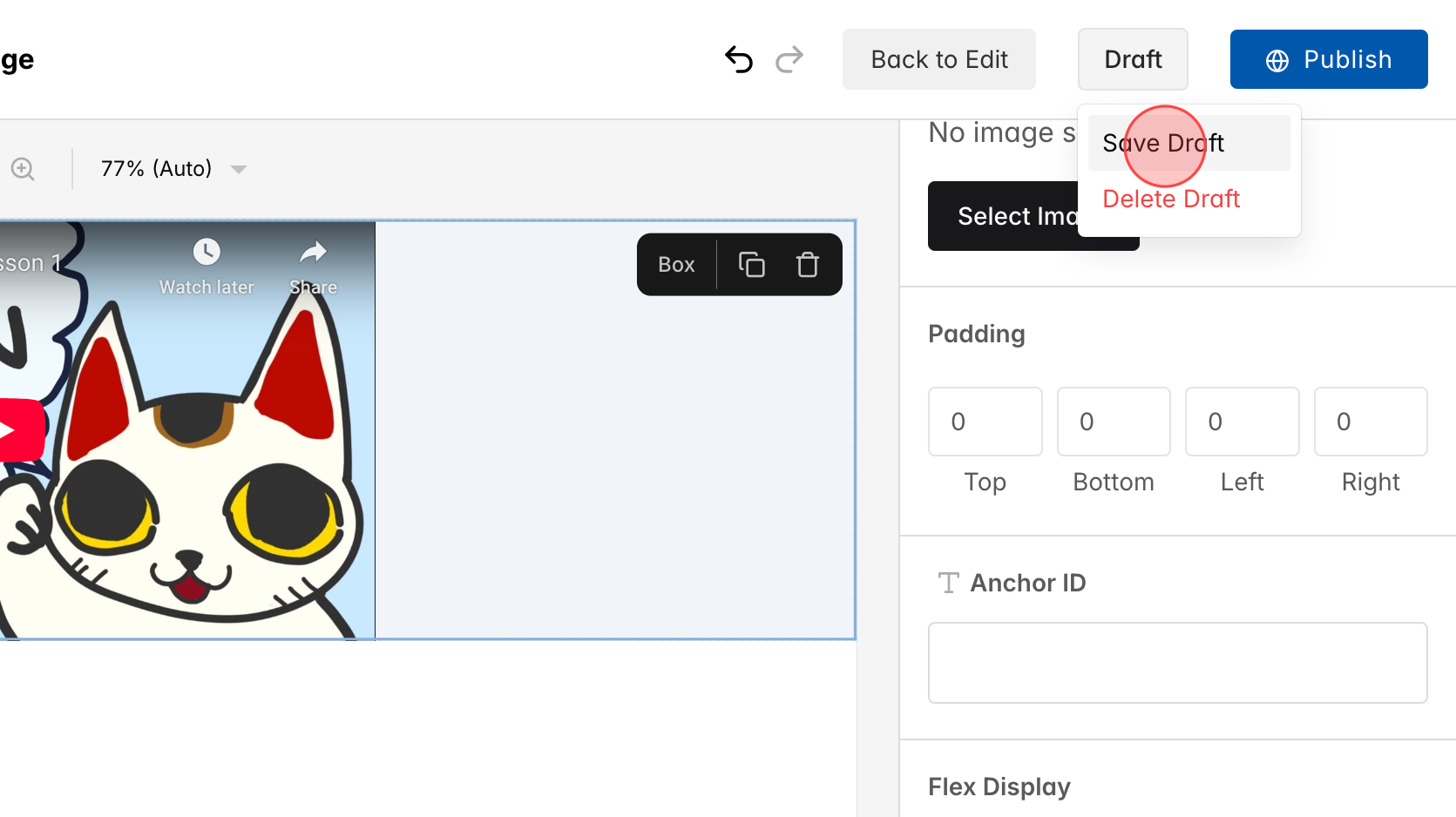Image resolution: width=1456 pixels, height=817 pixels.
Task: Click the Share arrow icon on the video
Action: [312, 253]
